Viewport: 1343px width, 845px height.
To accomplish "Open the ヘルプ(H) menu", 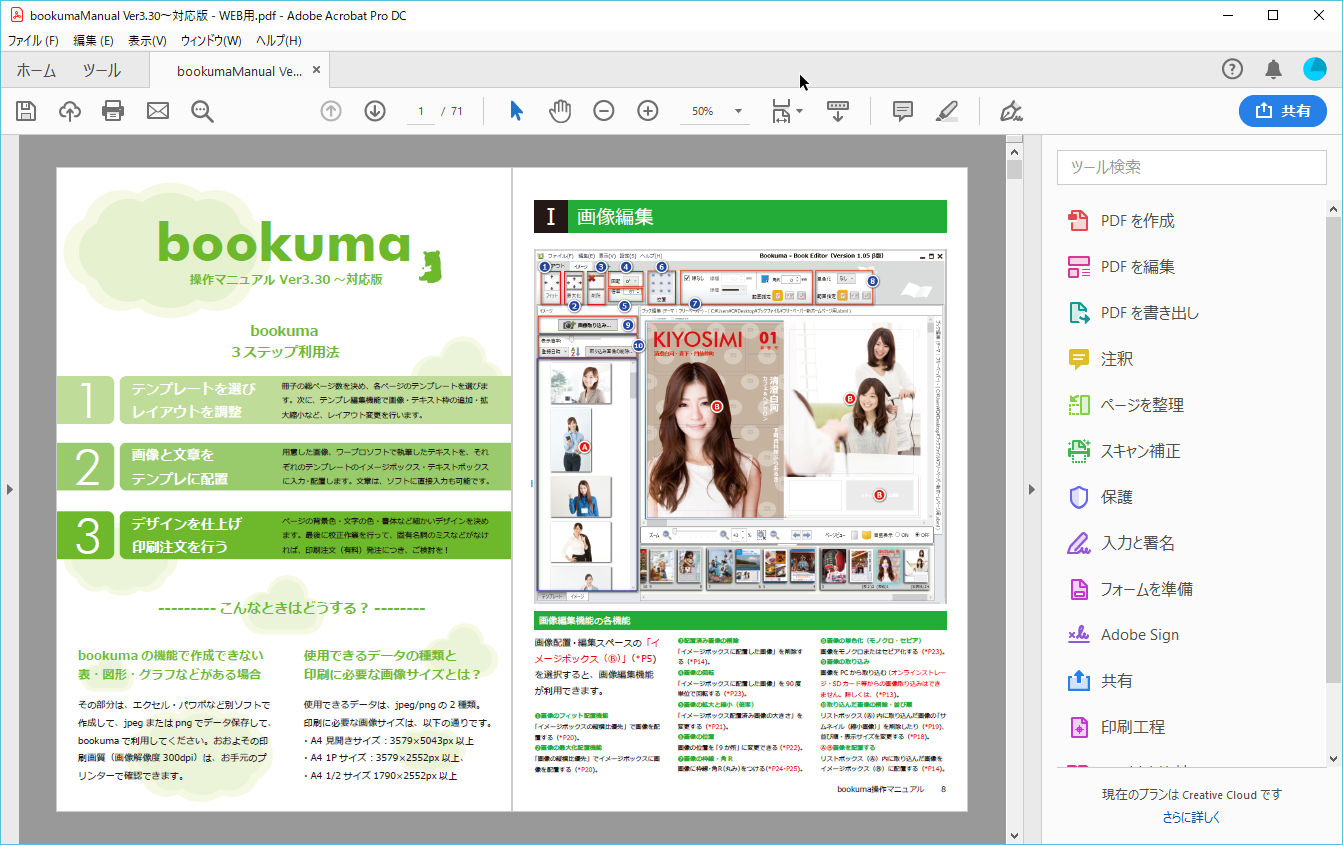I will (278, 40).
